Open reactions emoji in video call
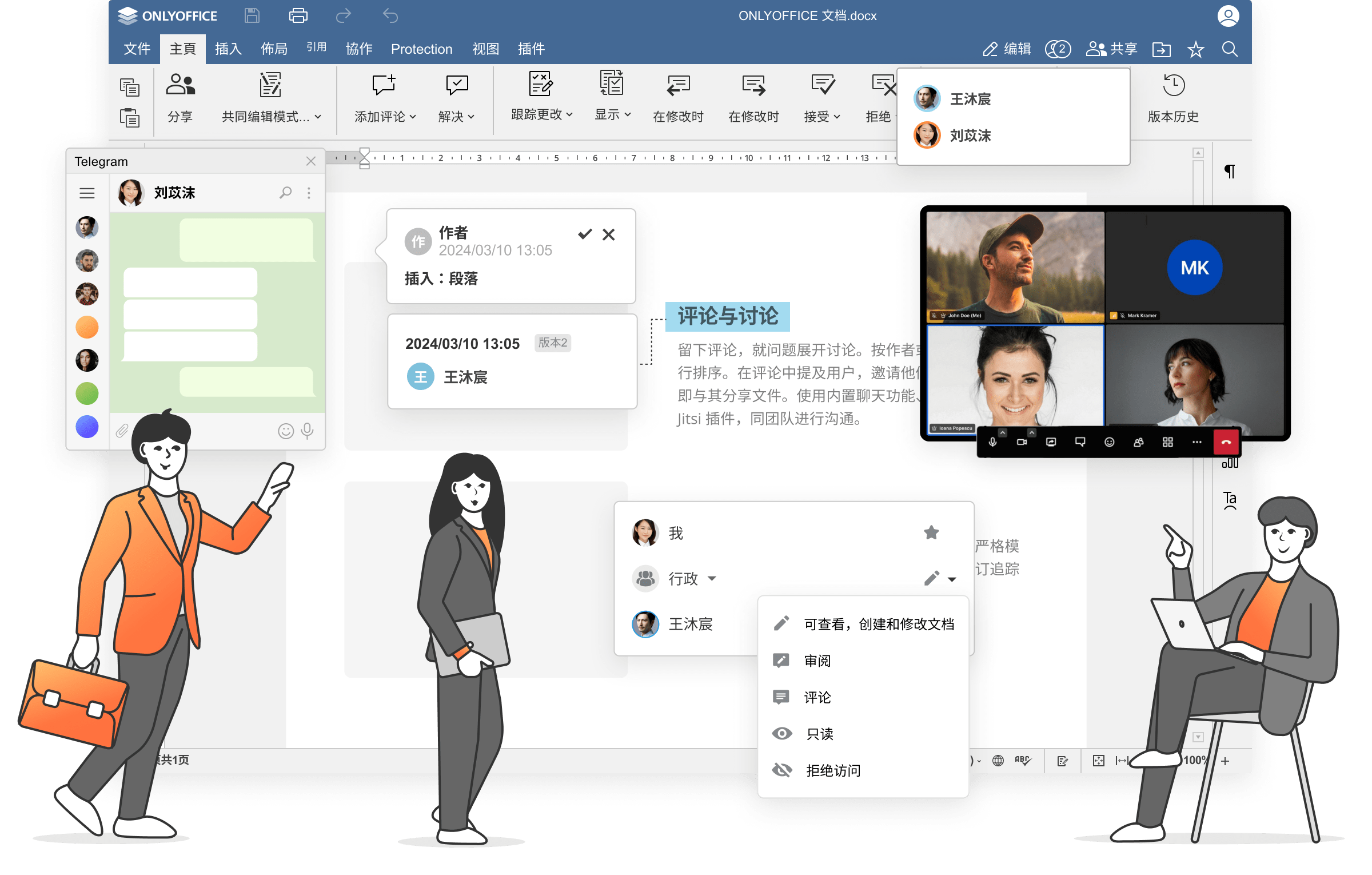This screenshot has width=1372, height=875. click(1110, 442)
